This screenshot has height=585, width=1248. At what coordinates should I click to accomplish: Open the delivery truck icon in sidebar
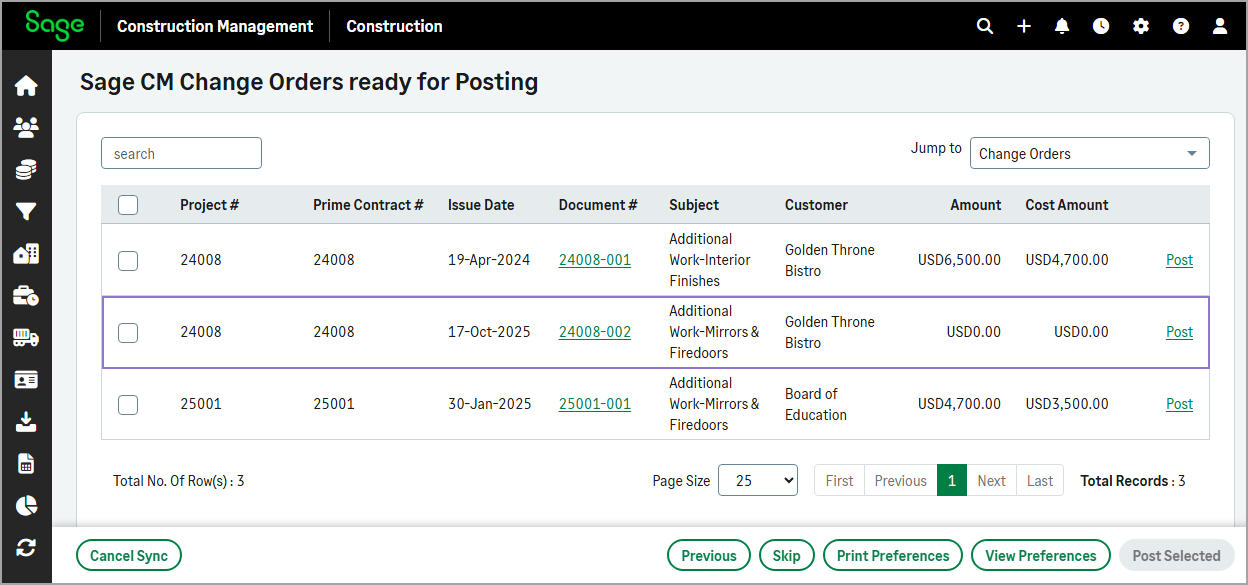(26, 338)
